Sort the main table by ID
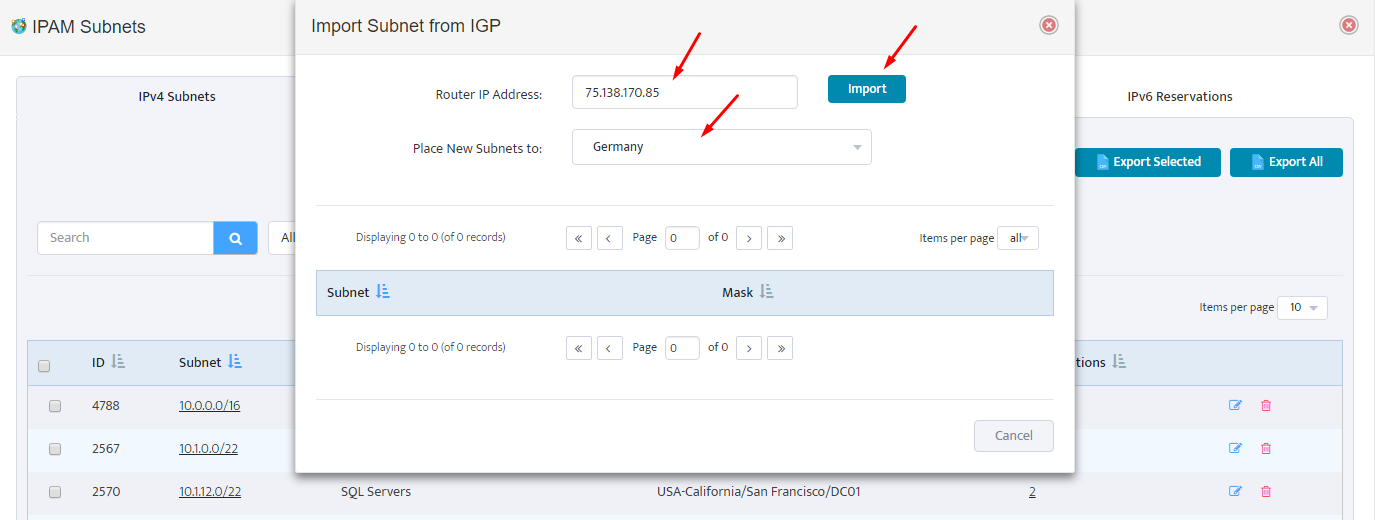The image size is (1375, 520). [x=118, y=362]
